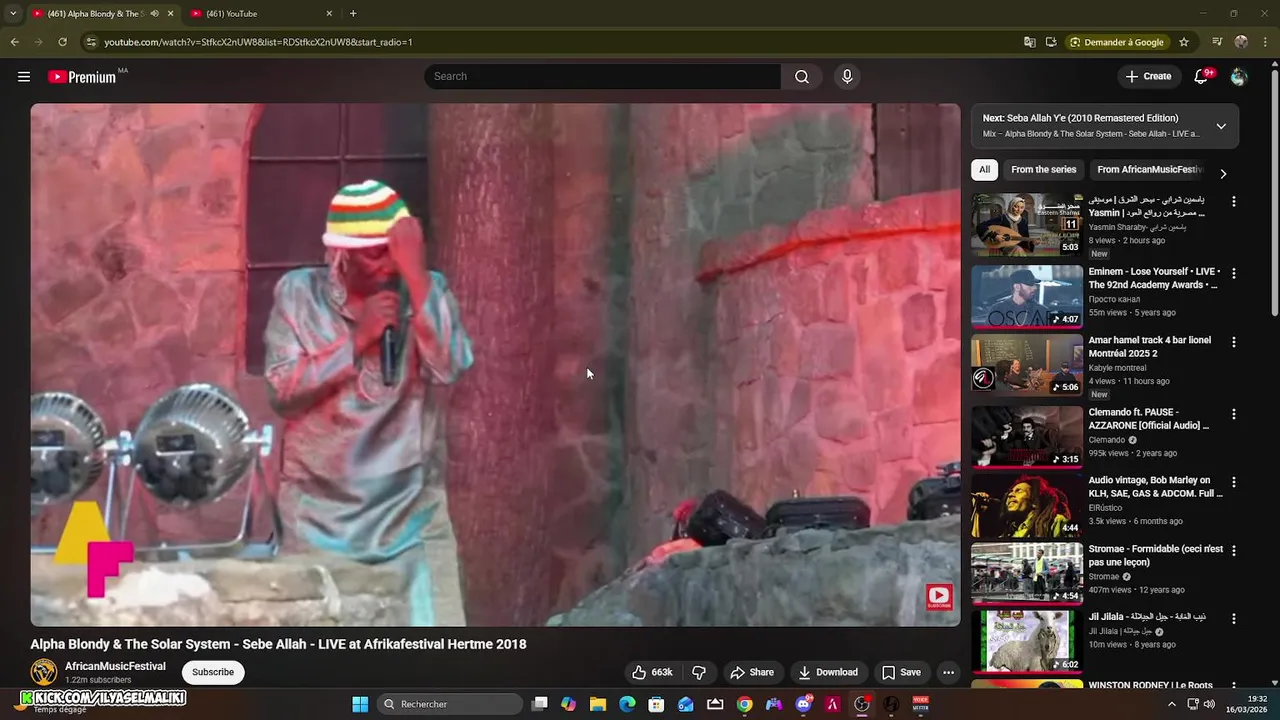1280x720 pixels.
Task: Save the video to a playlist
Action: point(901,672)
